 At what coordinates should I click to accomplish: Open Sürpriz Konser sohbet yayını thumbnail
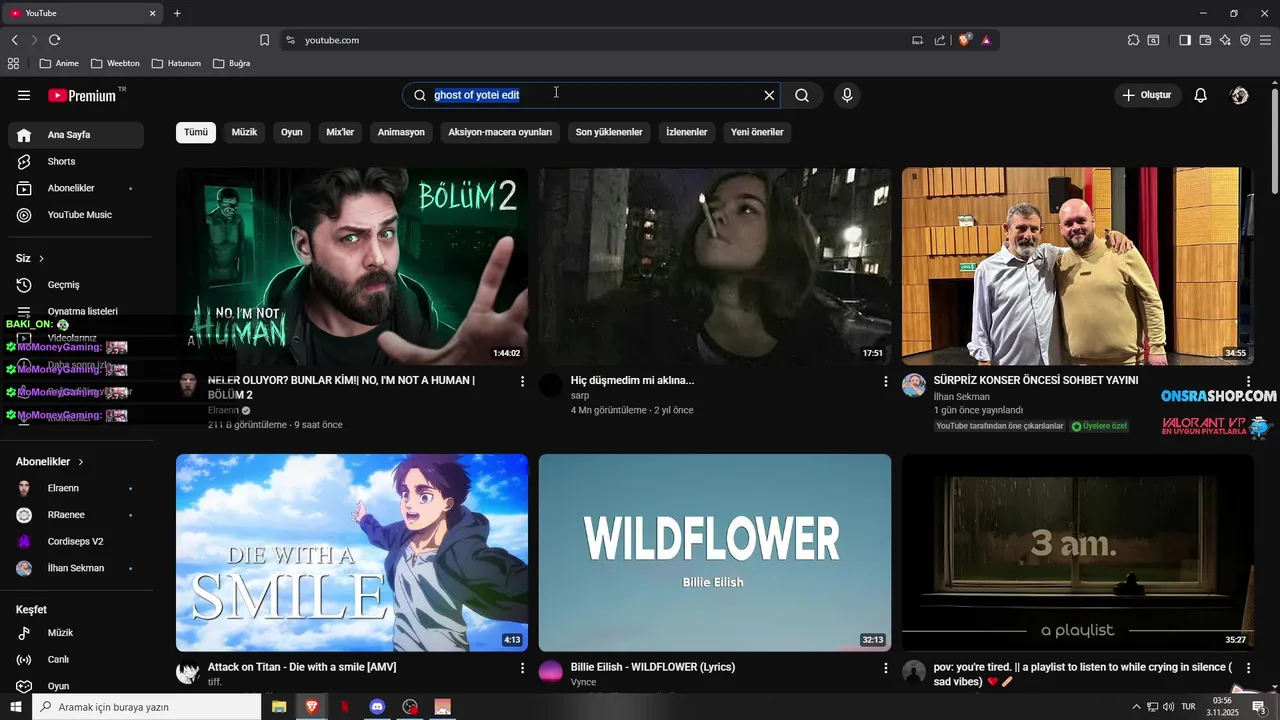point(1078,266)
